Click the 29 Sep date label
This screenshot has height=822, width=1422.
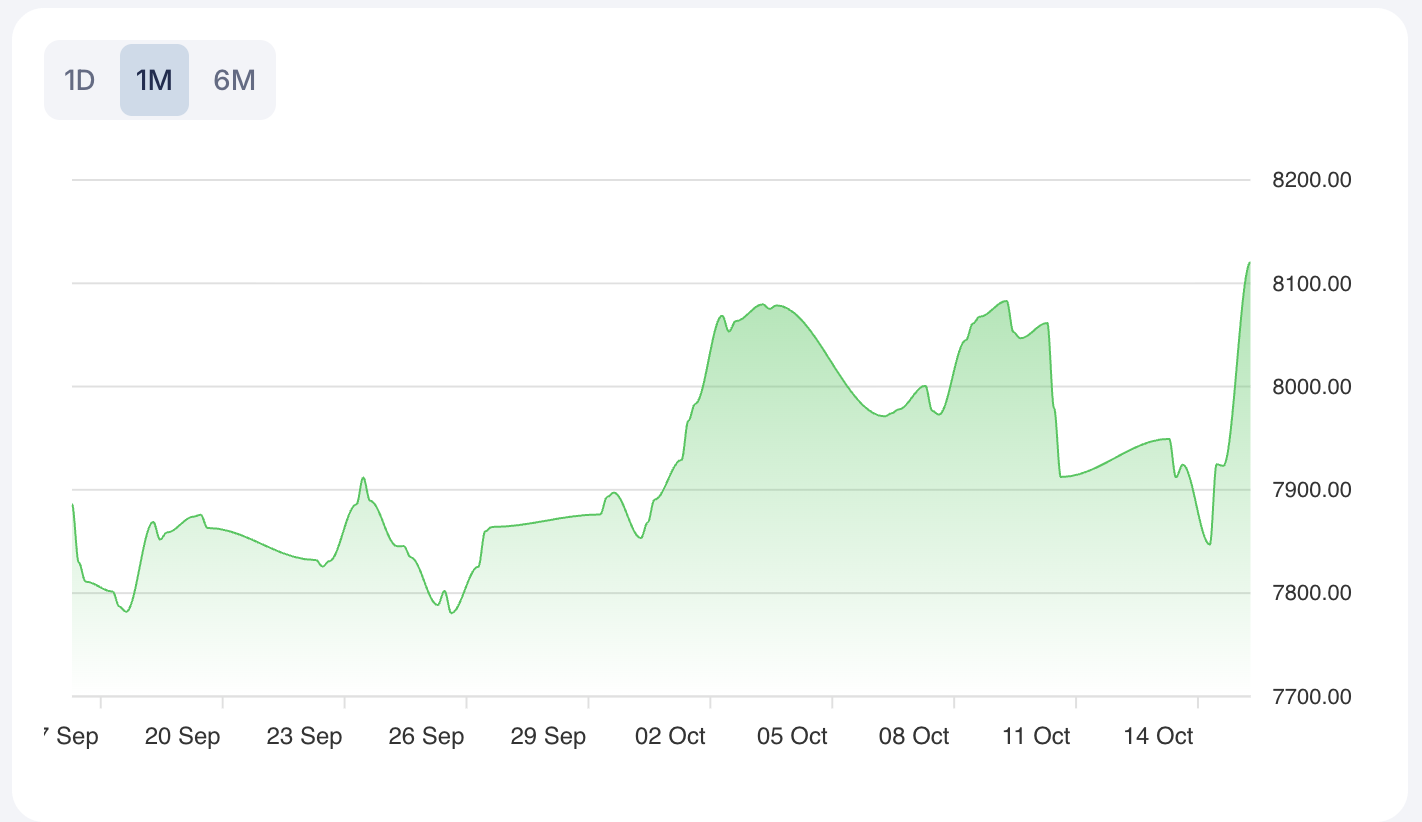tap(548, 737)
